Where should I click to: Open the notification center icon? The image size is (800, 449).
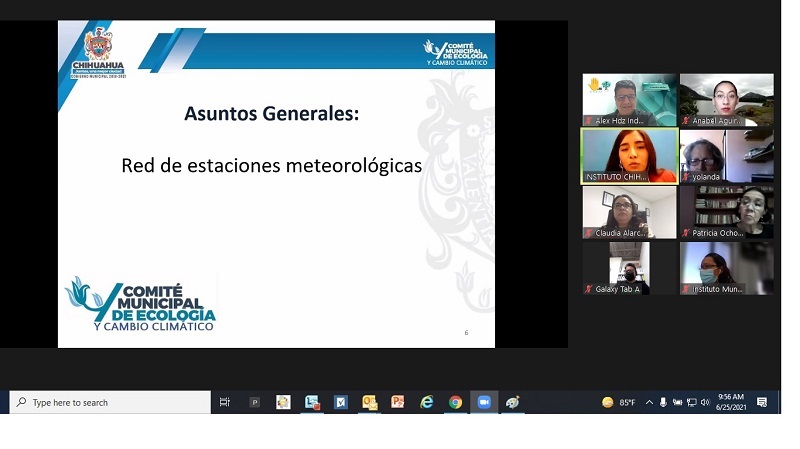click(x=762, y=402)
